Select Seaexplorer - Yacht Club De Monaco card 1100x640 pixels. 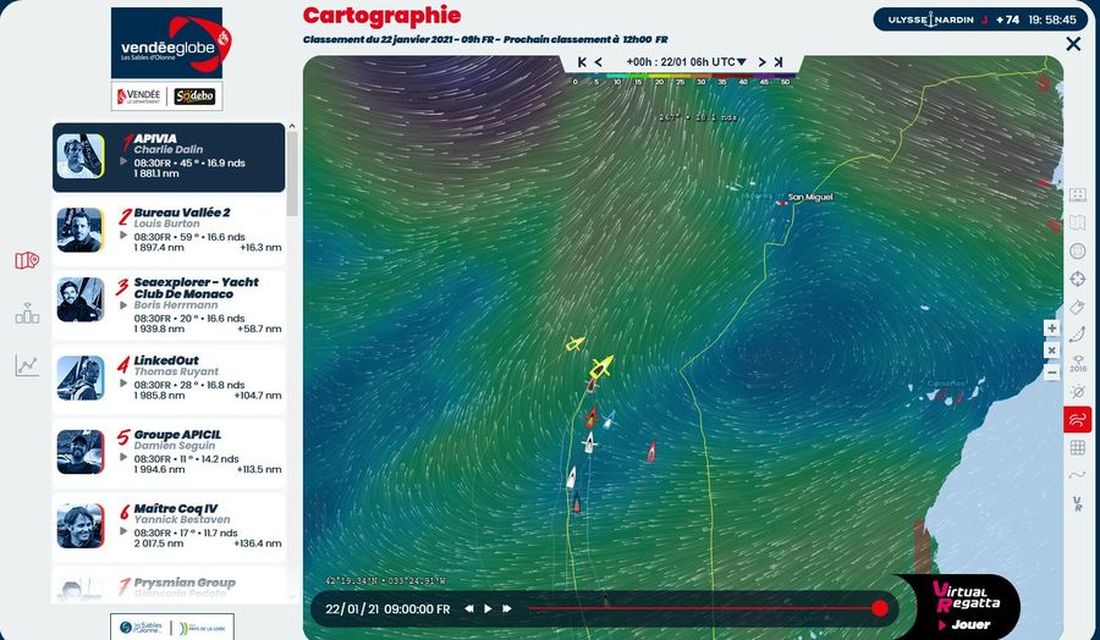click(x=168, y=306)
